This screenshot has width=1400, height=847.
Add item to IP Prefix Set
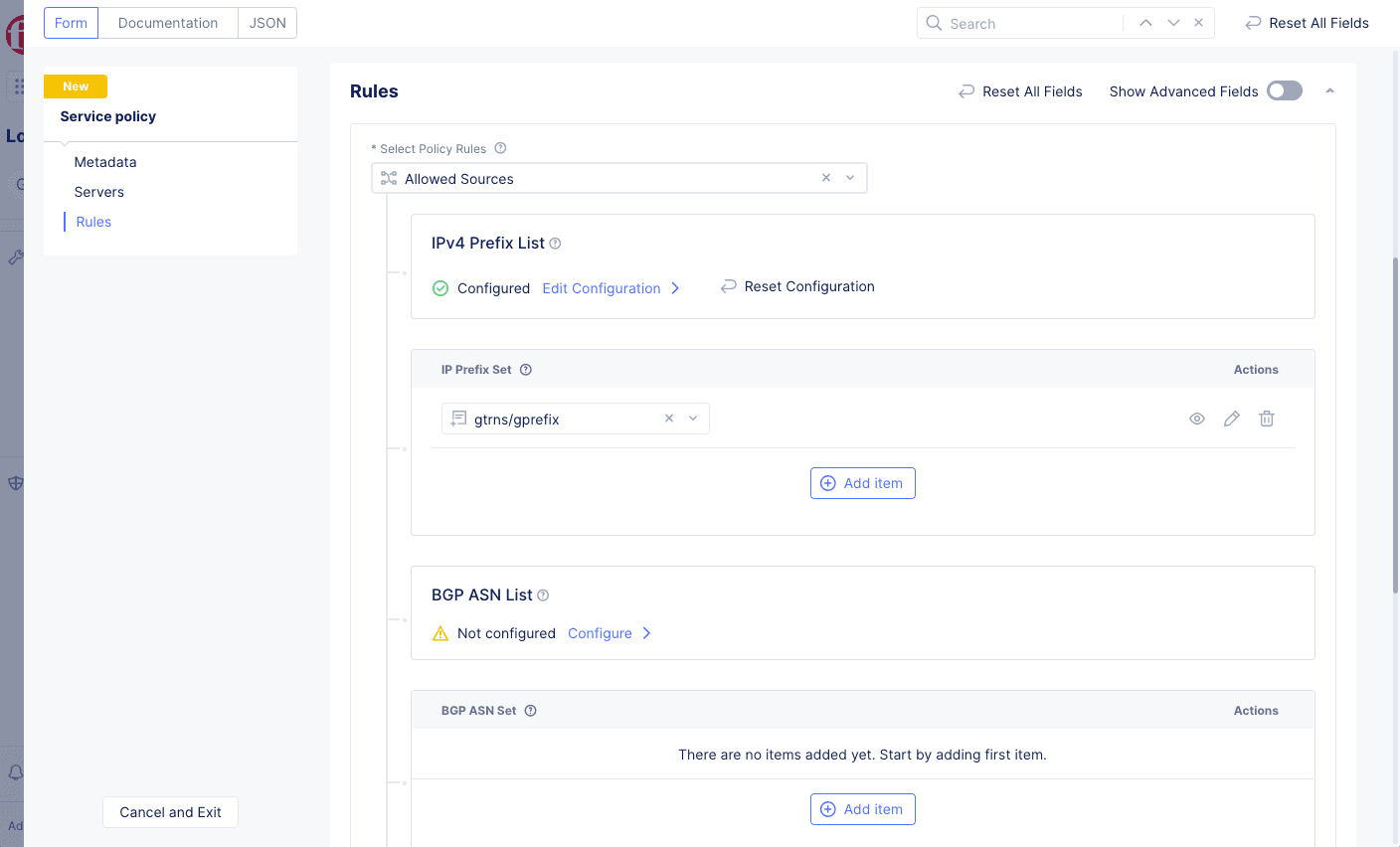862,483
